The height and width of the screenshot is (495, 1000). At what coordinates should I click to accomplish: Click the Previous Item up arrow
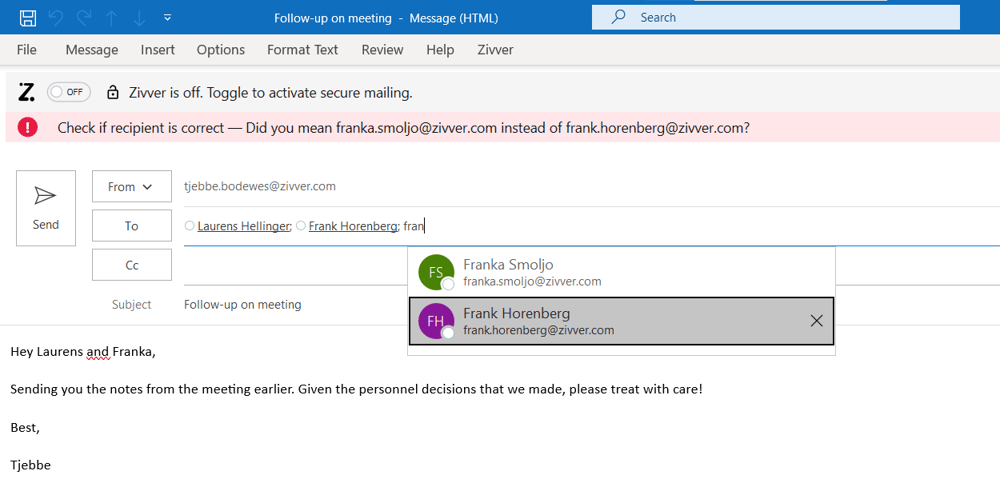pyautogui.click(x=112, y=18)
